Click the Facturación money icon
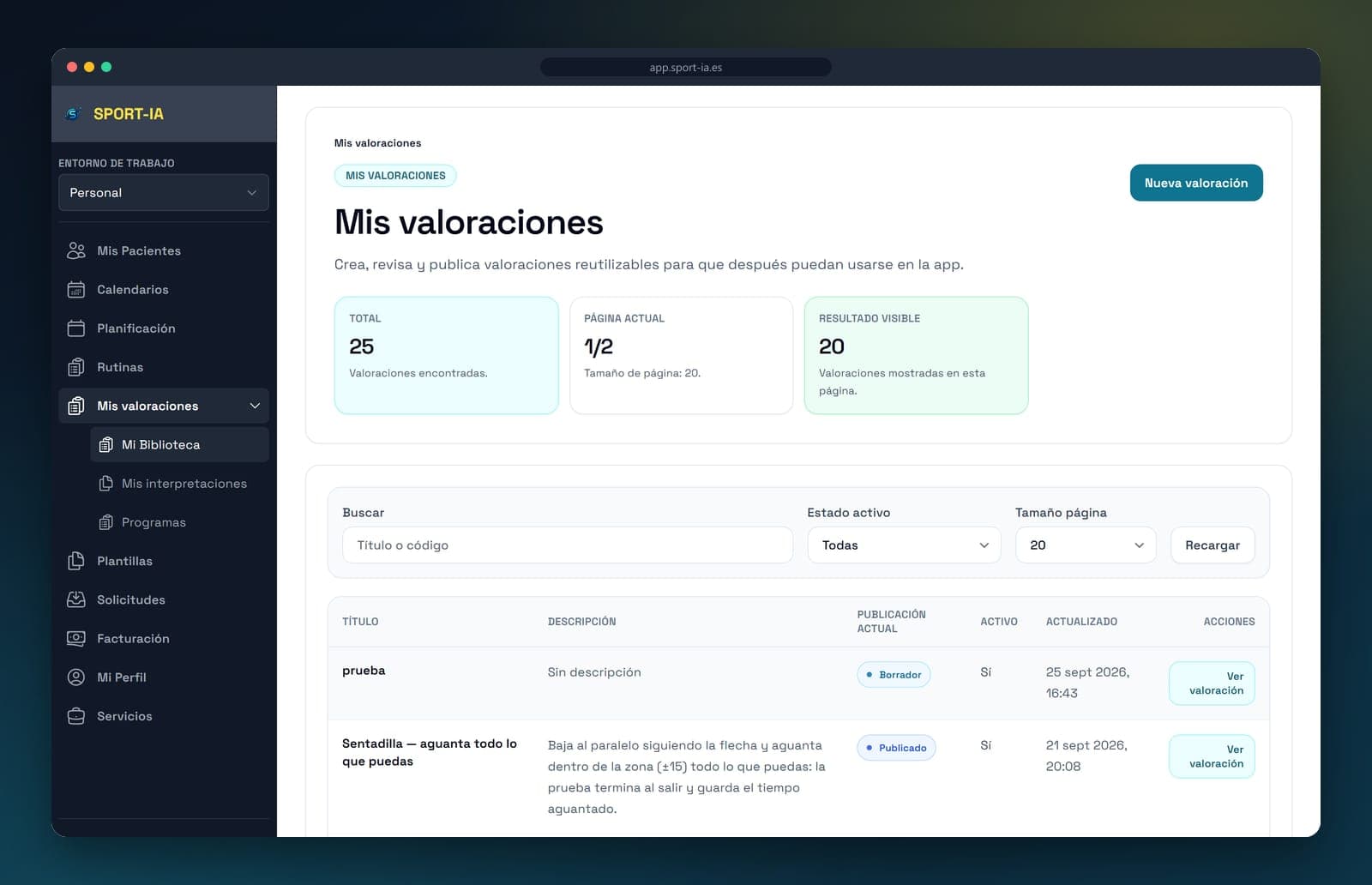 click(x=76, y=638)
